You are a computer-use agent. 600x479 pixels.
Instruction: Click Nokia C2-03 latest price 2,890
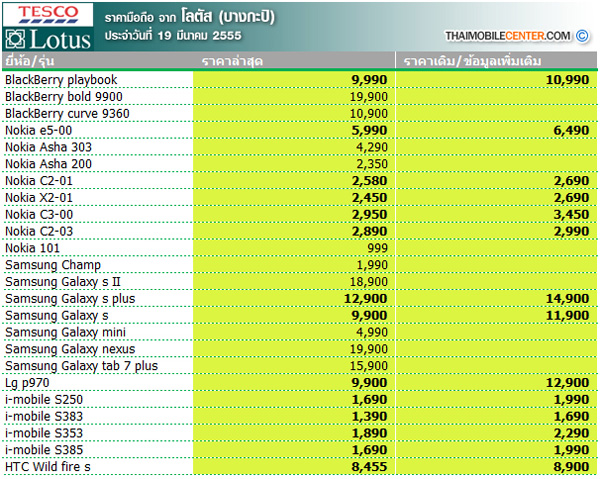coord(369,231)
